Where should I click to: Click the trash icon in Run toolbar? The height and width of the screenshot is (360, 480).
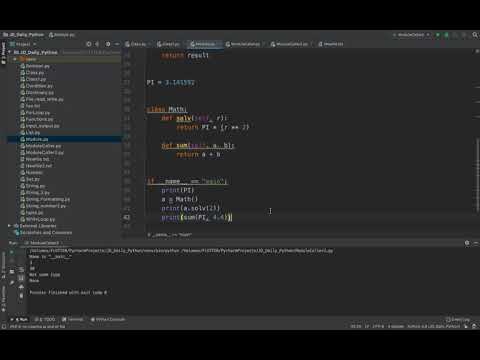click(21, 295)
